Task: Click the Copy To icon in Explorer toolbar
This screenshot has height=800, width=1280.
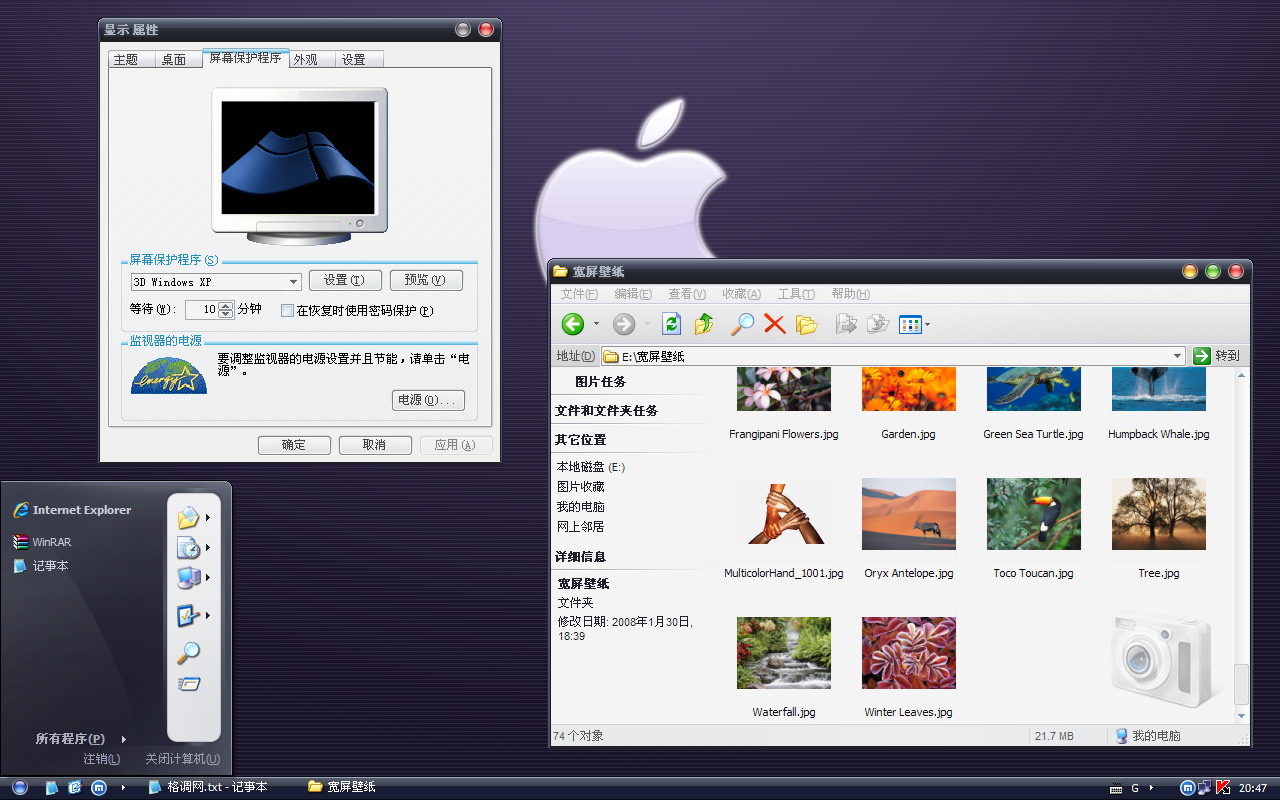Action: pyautogui.click(x=878, y=324)
